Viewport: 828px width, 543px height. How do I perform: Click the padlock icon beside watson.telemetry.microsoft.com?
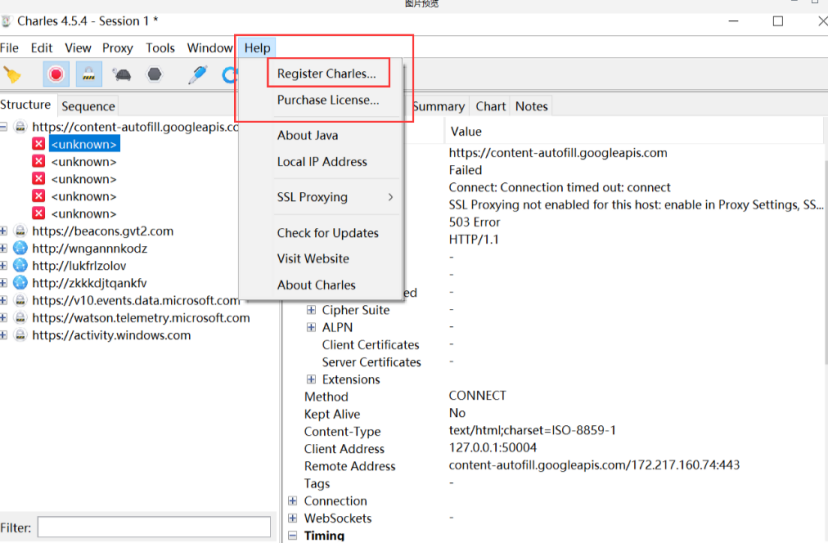(x=20, y=317)
